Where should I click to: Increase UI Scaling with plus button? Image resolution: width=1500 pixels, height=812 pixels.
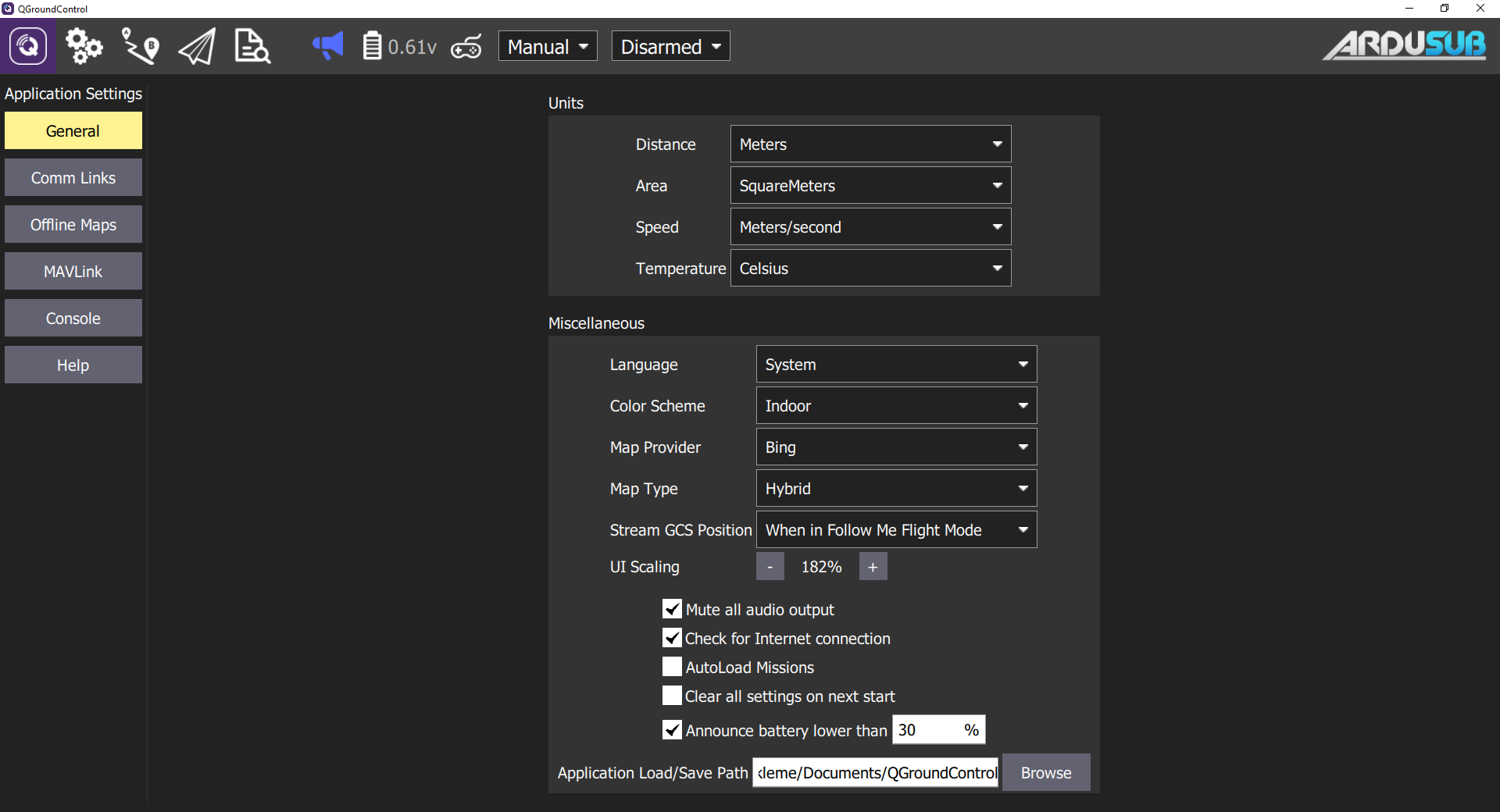click(x=873, y=566)
